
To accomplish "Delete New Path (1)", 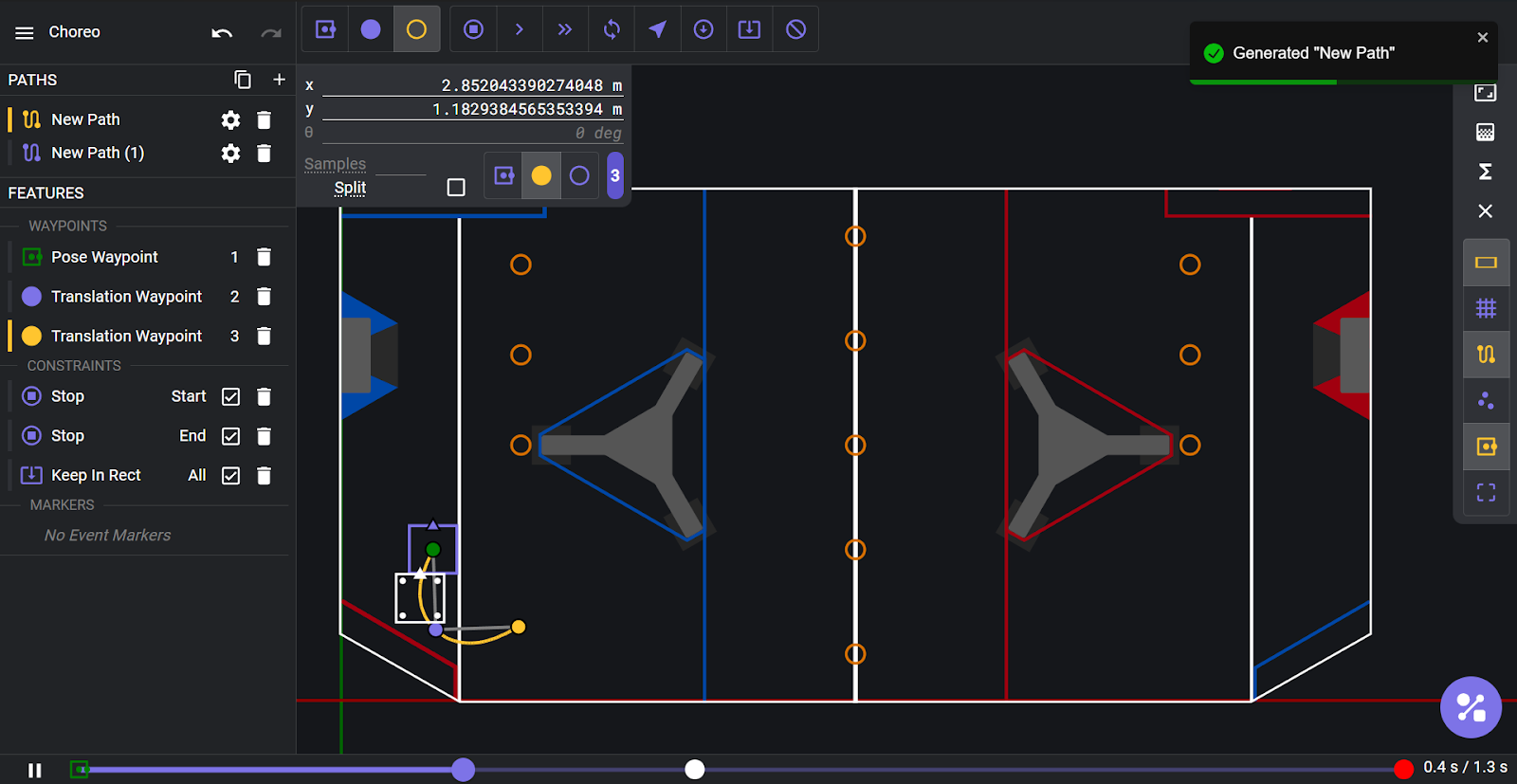I will pyautogui.click(x=265, y=153).
